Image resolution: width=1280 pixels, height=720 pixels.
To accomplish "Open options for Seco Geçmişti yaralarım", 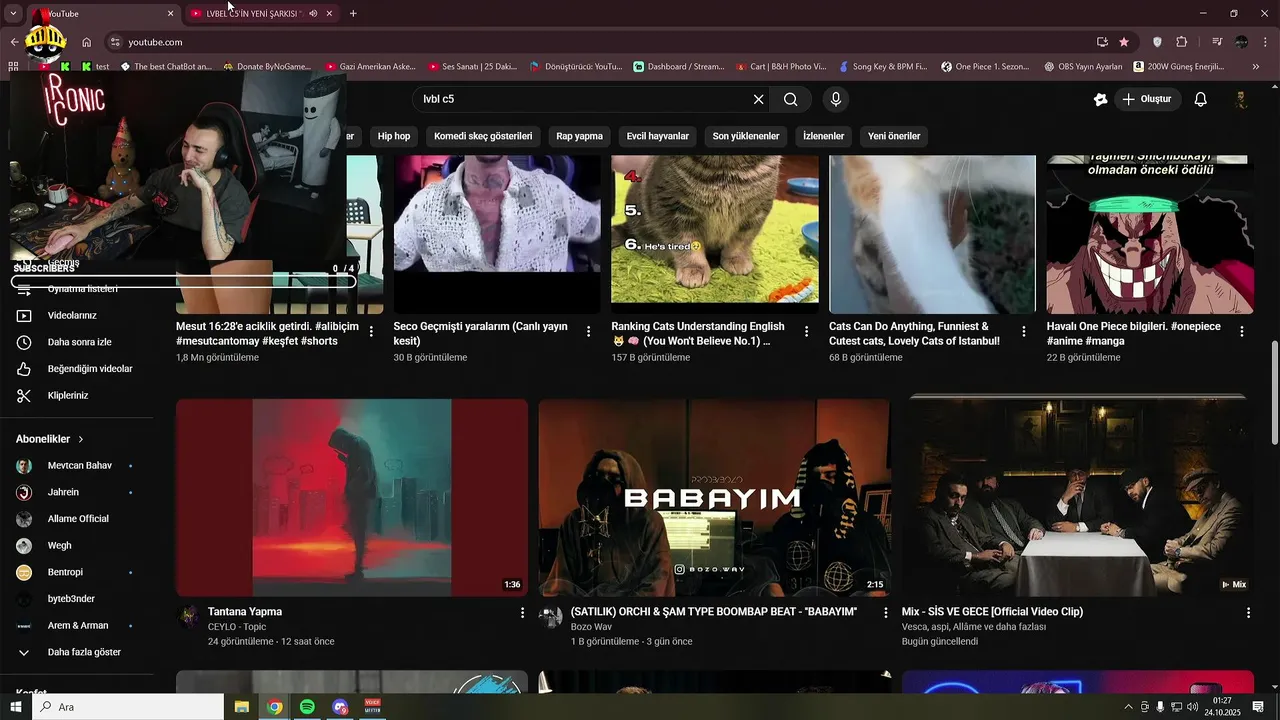I will point(589,331).
